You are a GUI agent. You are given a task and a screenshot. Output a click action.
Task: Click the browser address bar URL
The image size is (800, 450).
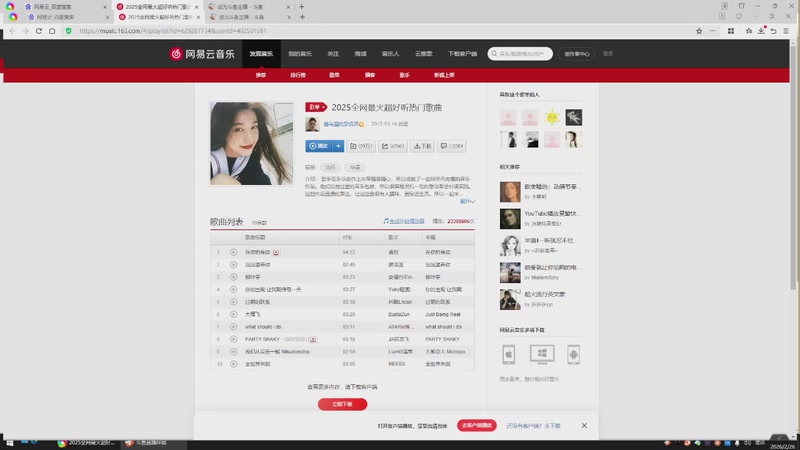point(173,31)
